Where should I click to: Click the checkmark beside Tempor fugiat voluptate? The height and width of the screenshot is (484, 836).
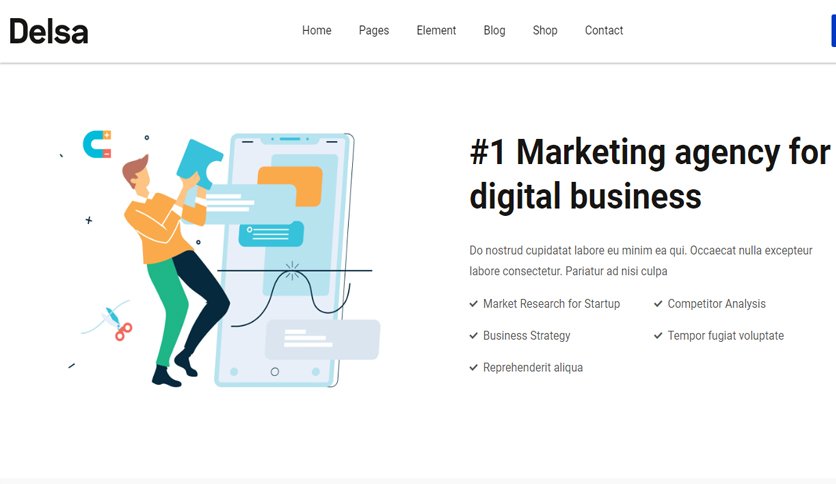pyautogui.click(x=658, y=336)
